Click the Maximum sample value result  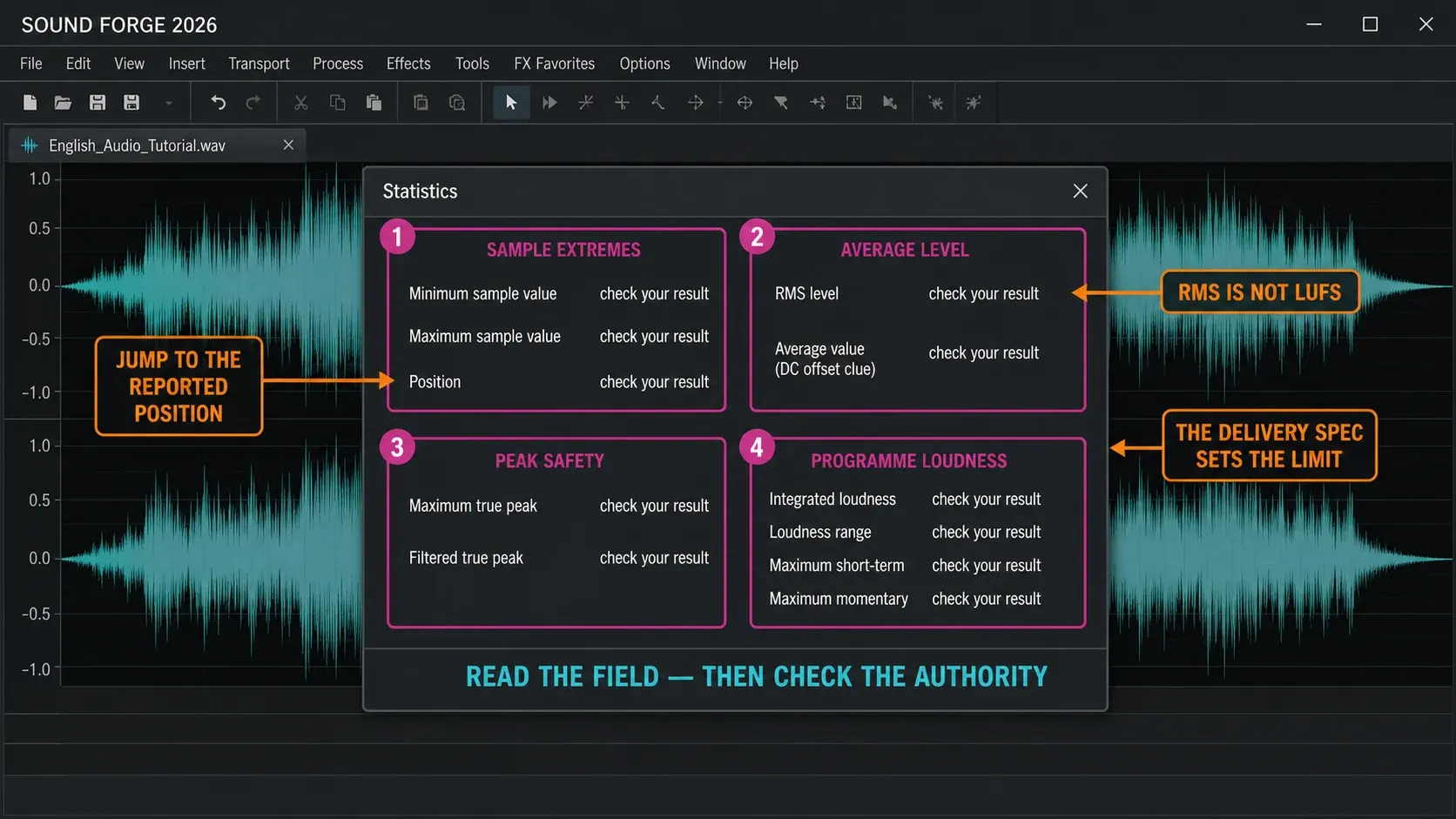coord(654,337)
